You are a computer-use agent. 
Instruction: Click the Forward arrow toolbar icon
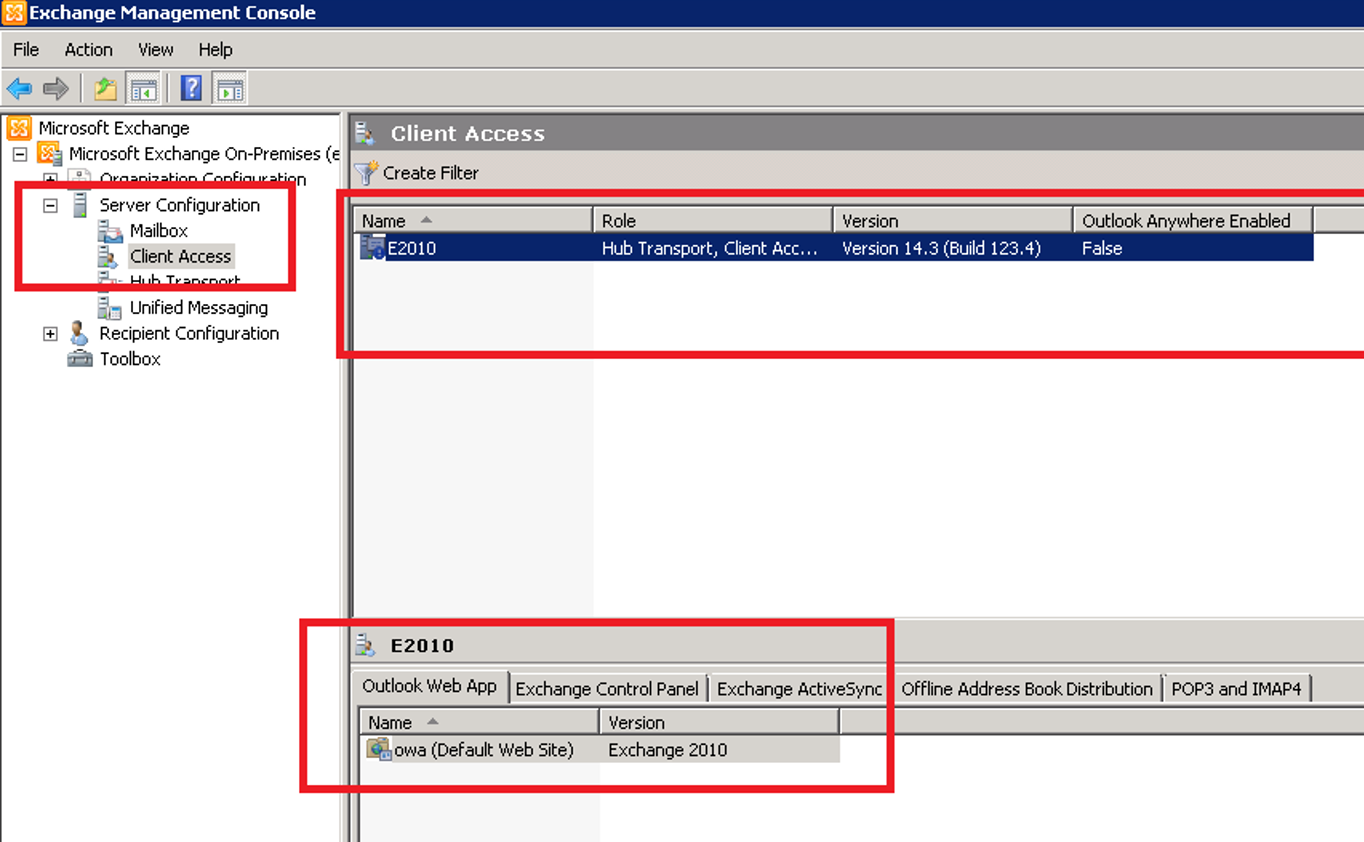(56, 89)
